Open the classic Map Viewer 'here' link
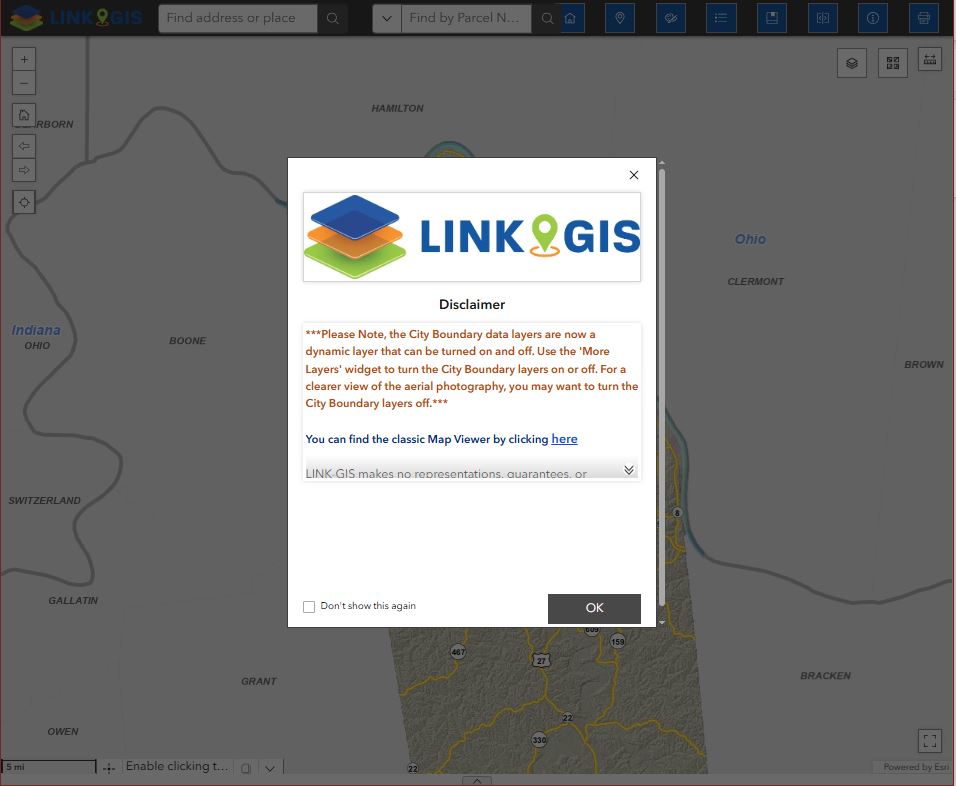Screen dimensions: 956x786 click(564, 439)
